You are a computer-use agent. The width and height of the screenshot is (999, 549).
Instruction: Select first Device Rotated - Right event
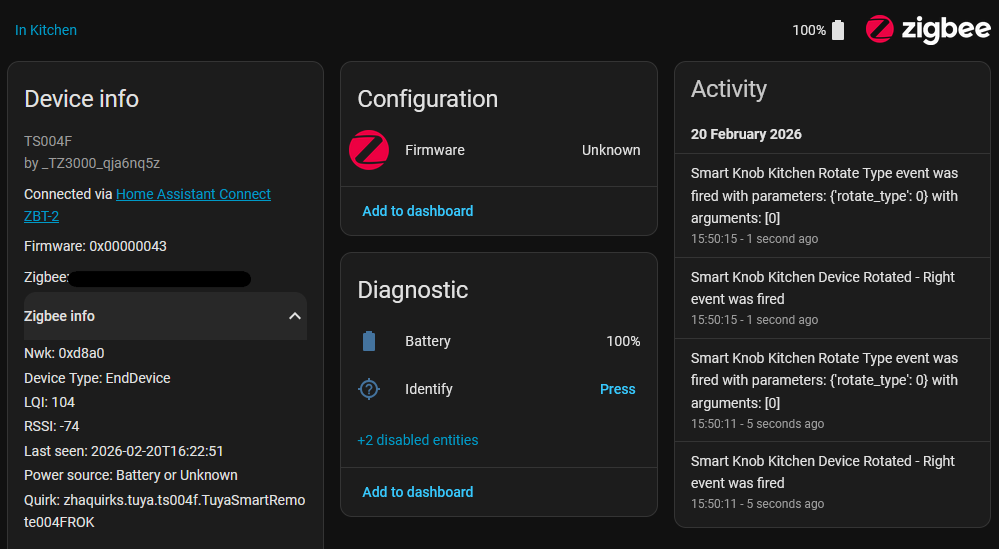coord(824,297)
